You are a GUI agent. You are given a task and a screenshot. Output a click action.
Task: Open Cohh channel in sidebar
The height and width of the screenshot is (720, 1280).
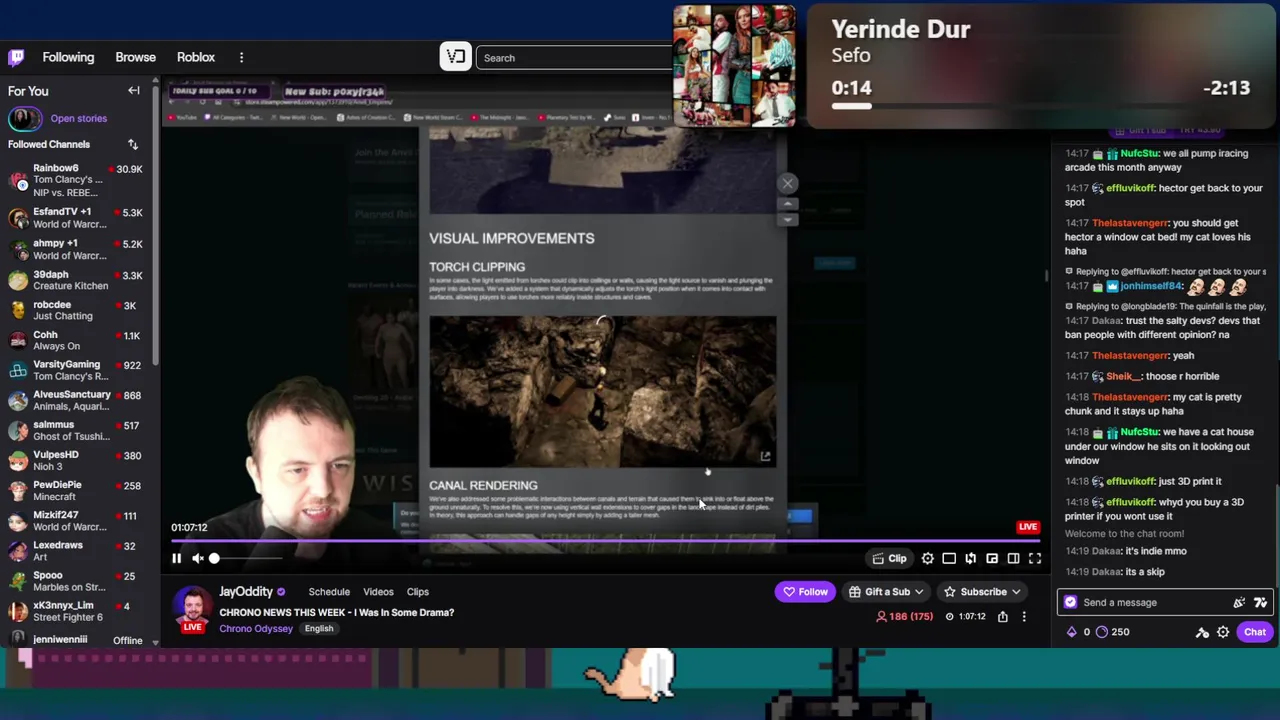pos(77,340)
